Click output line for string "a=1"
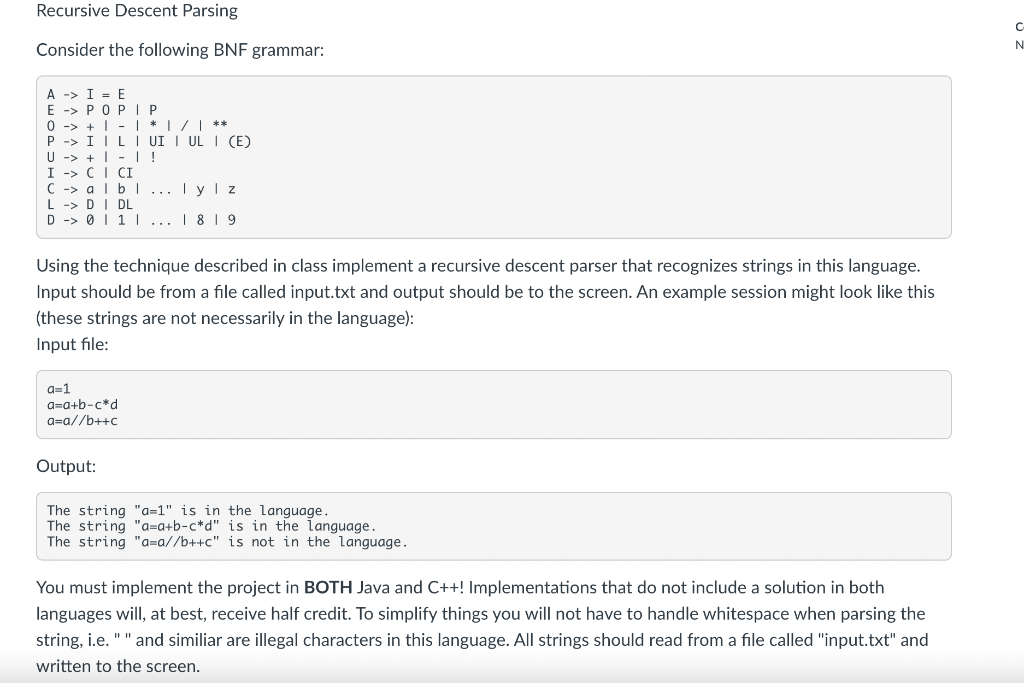 (x=188, y=511)
